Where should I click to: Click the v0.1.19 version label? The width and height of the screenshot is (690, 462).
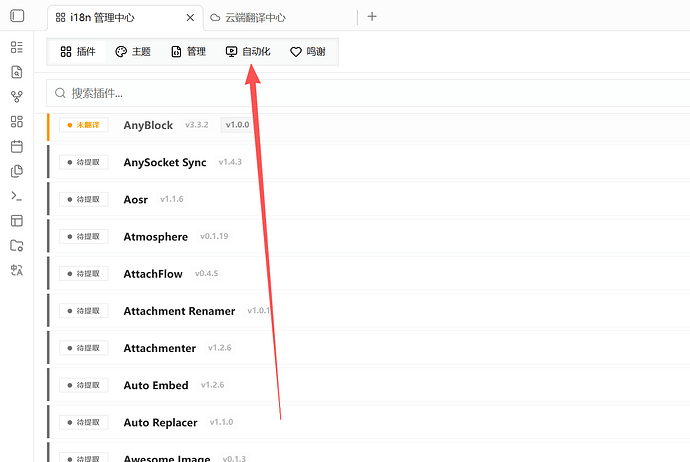tap(214, 236)
